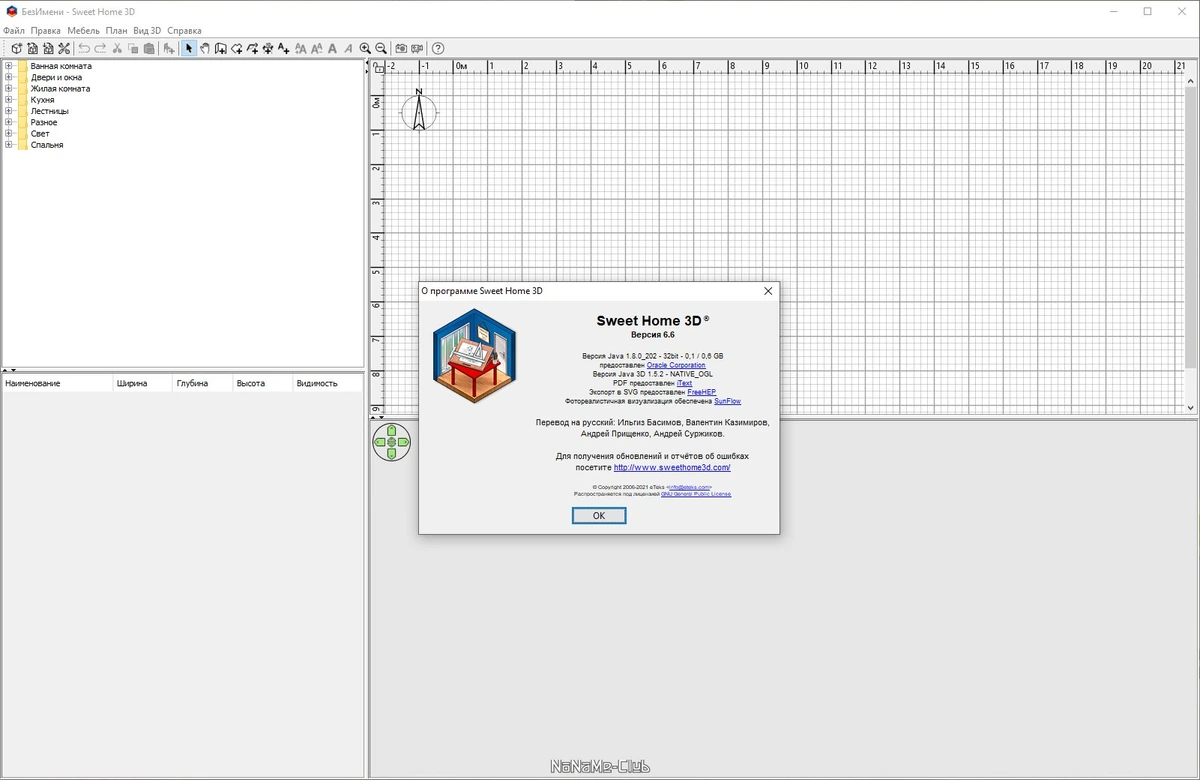Viewport: 1200px width, 780px height.
Task: Select the Add text tool
Action: 283,48
